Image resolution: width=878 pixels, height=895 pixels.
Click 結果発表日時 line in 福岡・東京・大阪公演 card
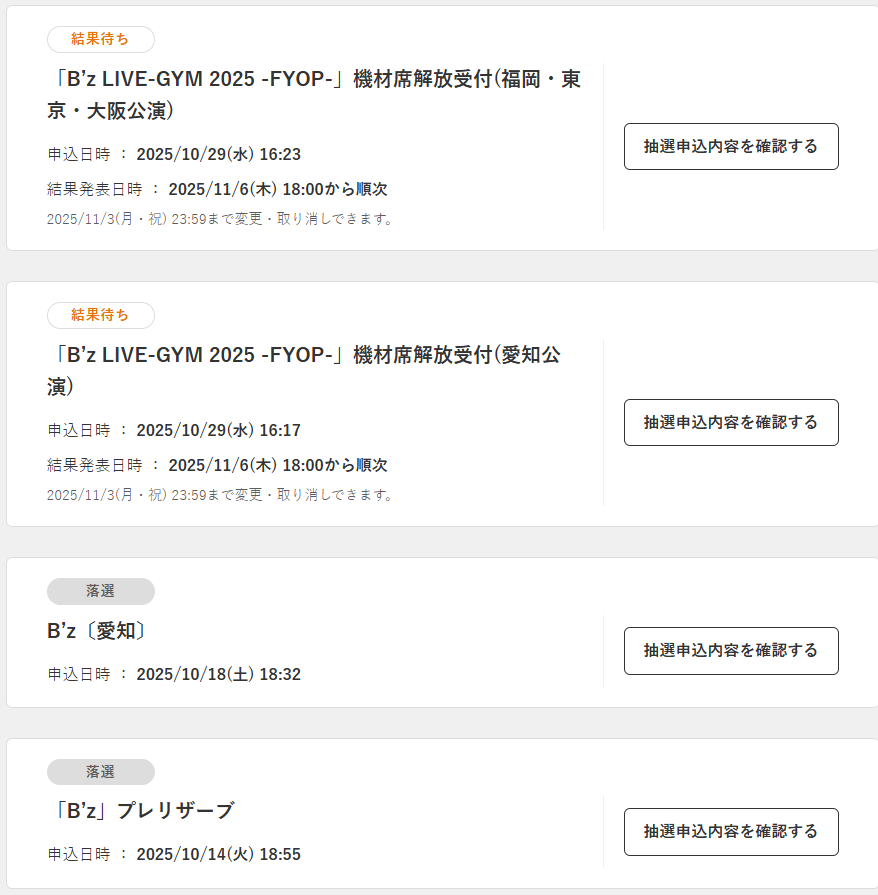point(217,189)
